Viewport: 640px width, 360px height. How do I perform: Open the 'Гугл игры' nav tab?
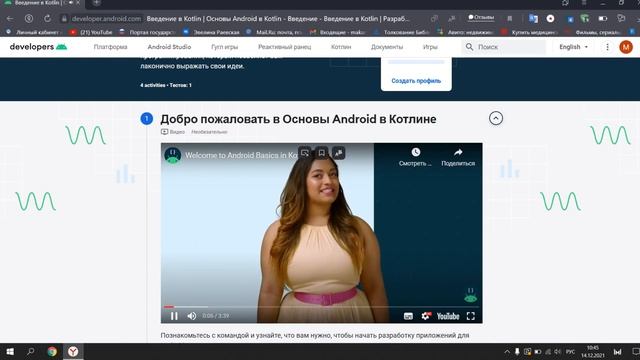(224, 47)
